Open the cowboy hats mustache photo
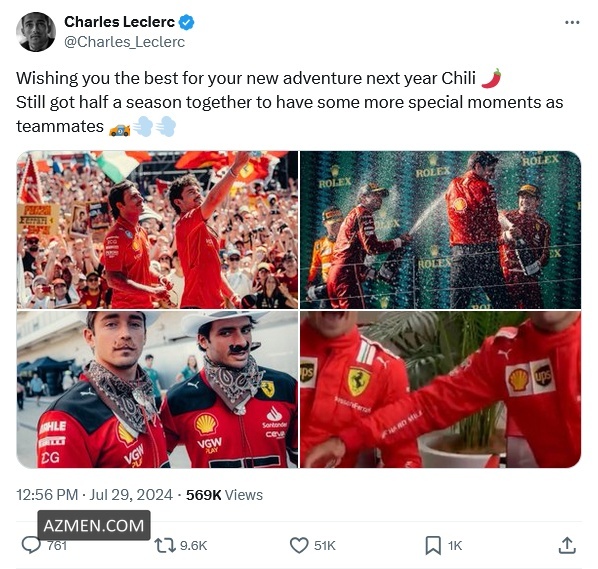 pyautogui.click(x=157, y=389)
